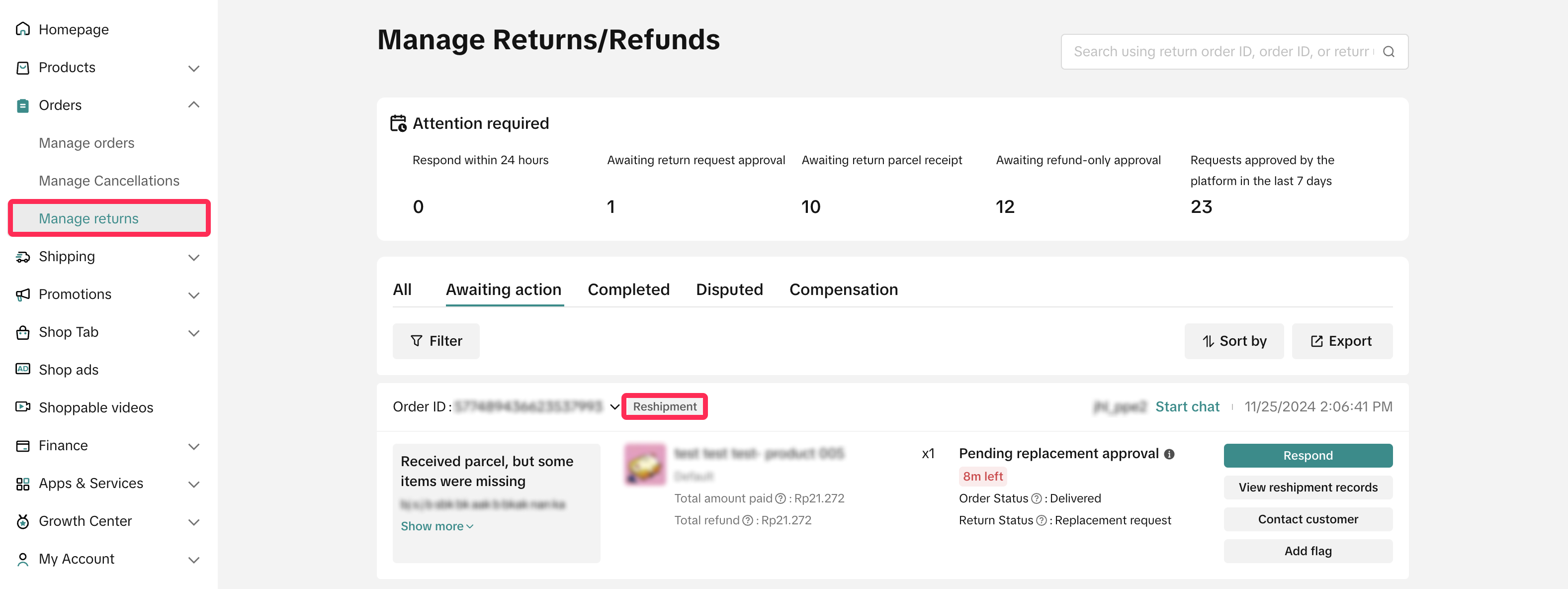This screenshot has height=589, width=1568.
Task: Expand Show more return reason
Action: (436, 526)
